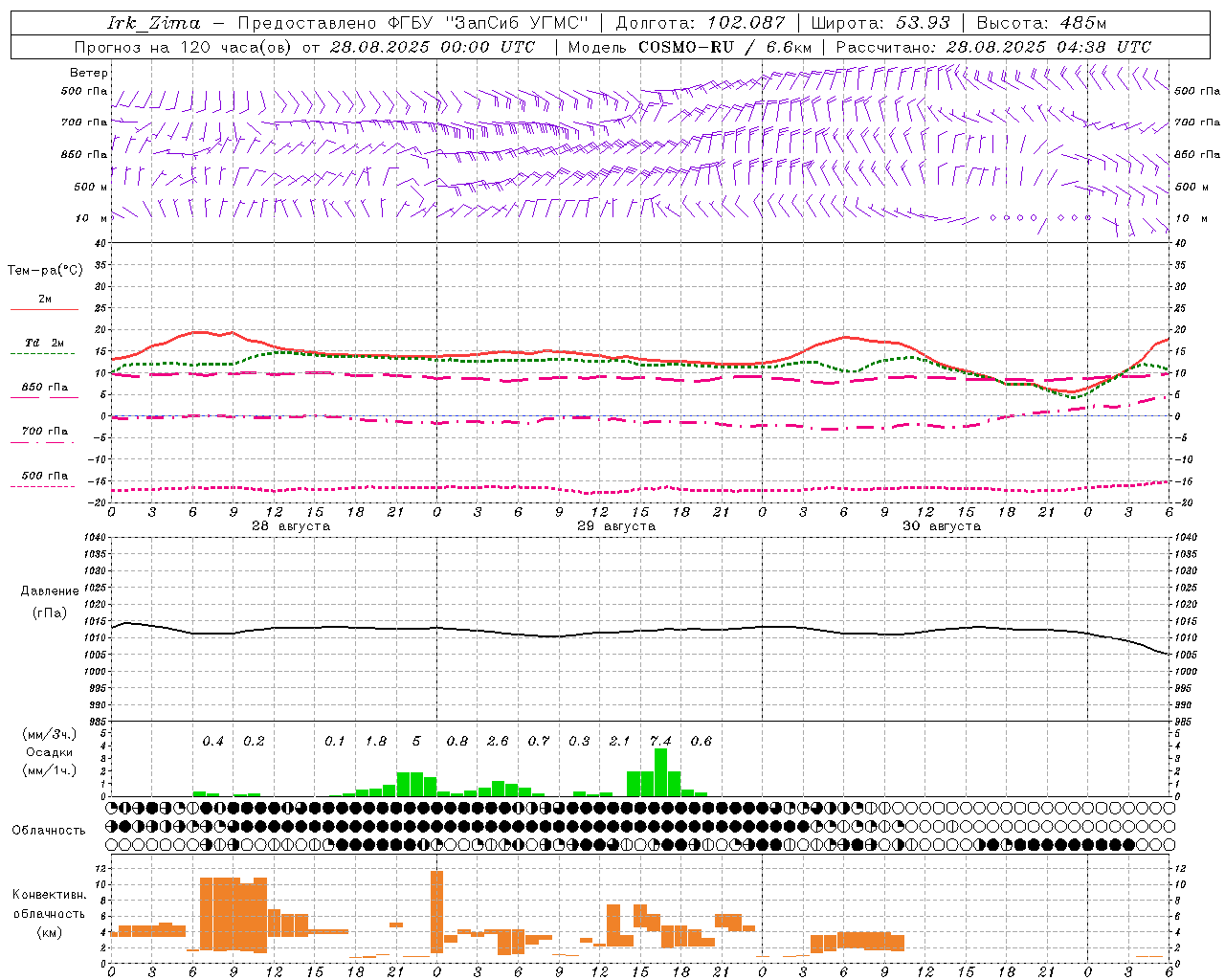Click the 850 гПа entry in the temperature legend
Screen dimensions: 1225x980
point(45,391)
